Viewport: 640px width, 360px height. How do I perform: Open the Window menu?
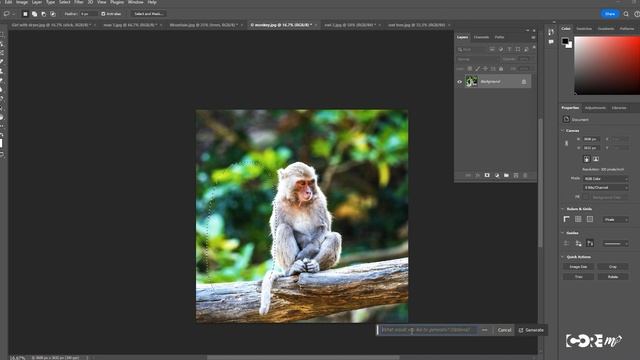136,2
